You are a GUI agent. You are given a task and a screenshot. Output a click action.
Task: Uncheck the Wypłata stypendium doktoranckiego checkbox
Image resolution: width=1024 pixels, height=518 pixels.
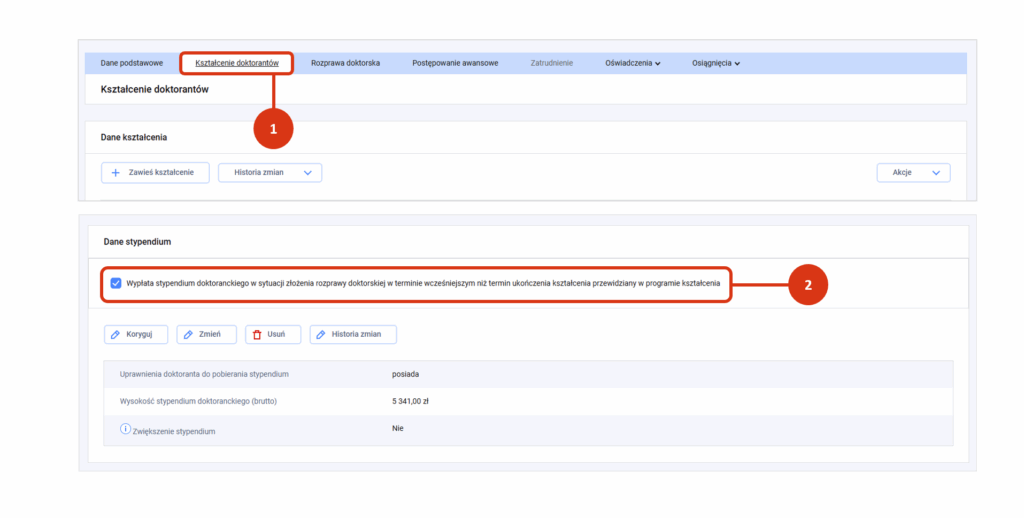pyautogui.click(x=116, y=283)
